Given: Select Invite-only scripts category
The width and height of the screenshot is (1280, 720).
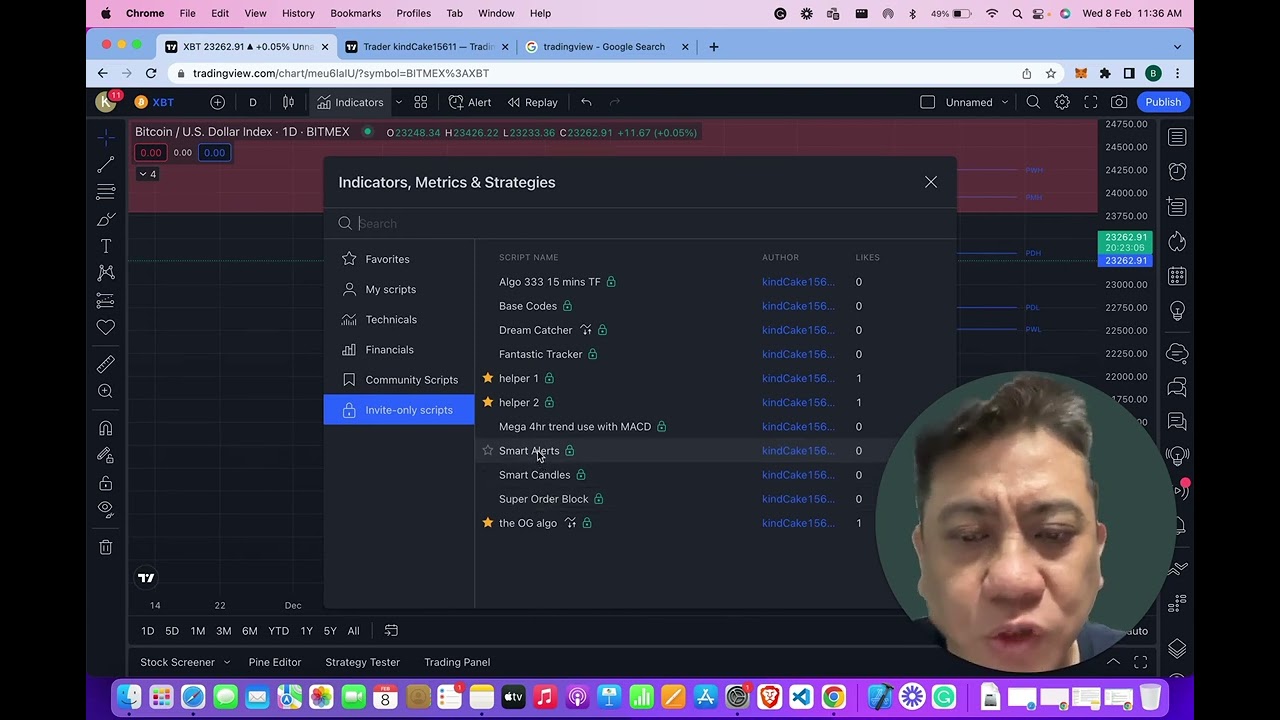Looking at the screenshot, I should [x=398, y=410].
